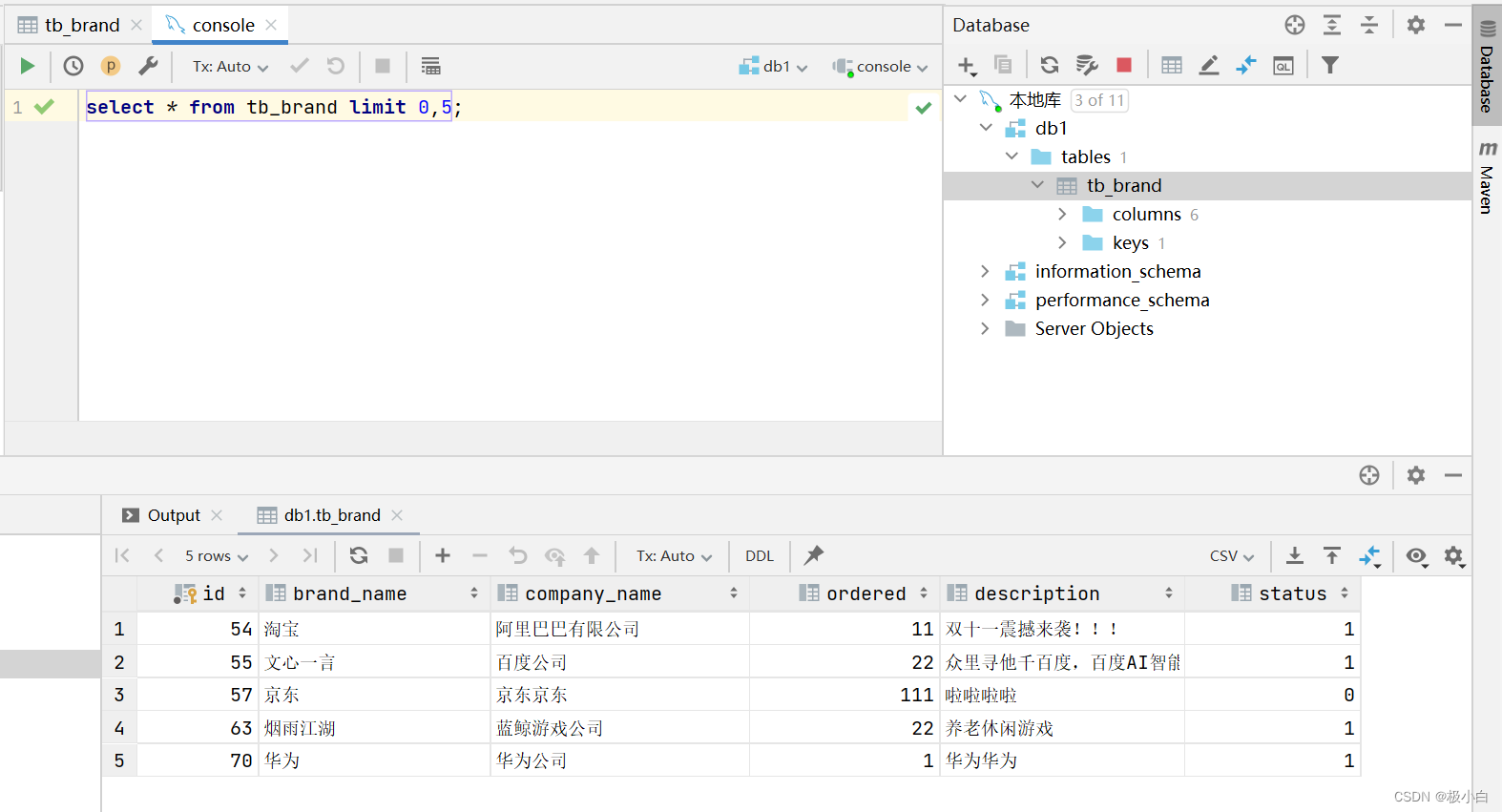Open Tx: Auto dropdown in editor toolbar

click(x=231, y=66)
